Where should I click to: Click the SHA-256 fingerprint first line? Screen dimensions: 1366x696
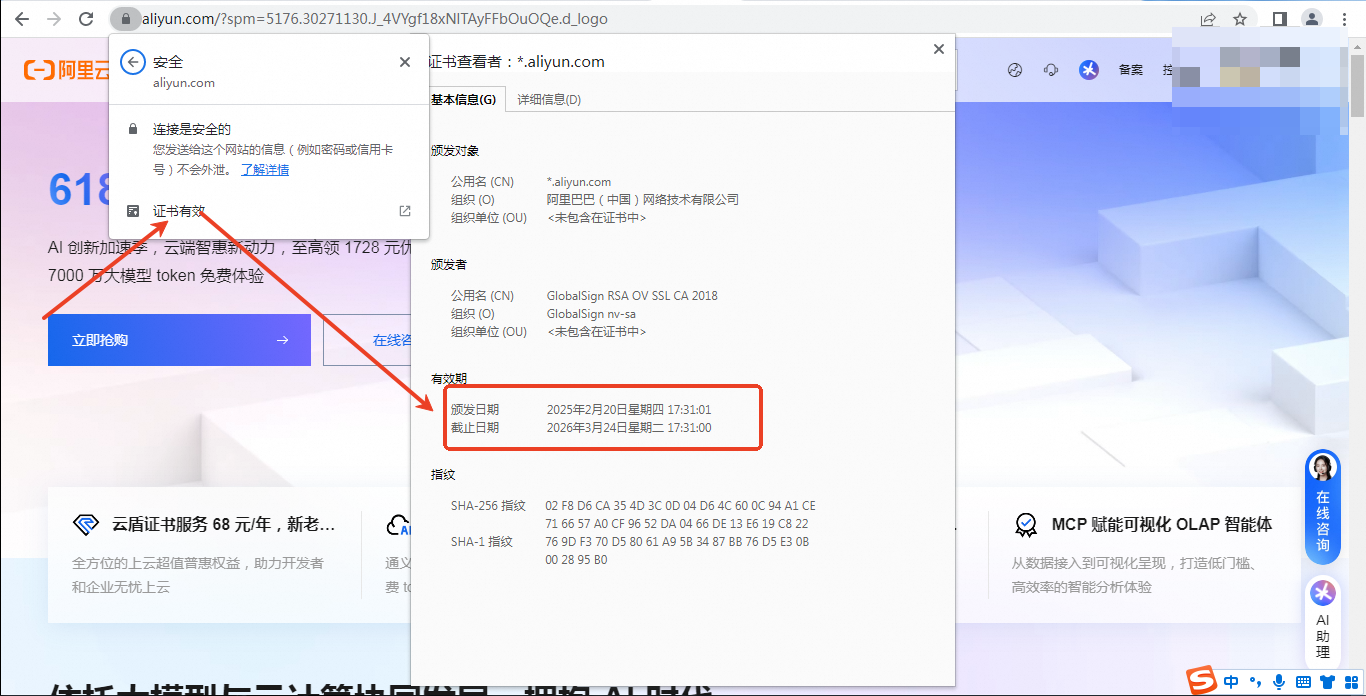(x=680, y=506)
